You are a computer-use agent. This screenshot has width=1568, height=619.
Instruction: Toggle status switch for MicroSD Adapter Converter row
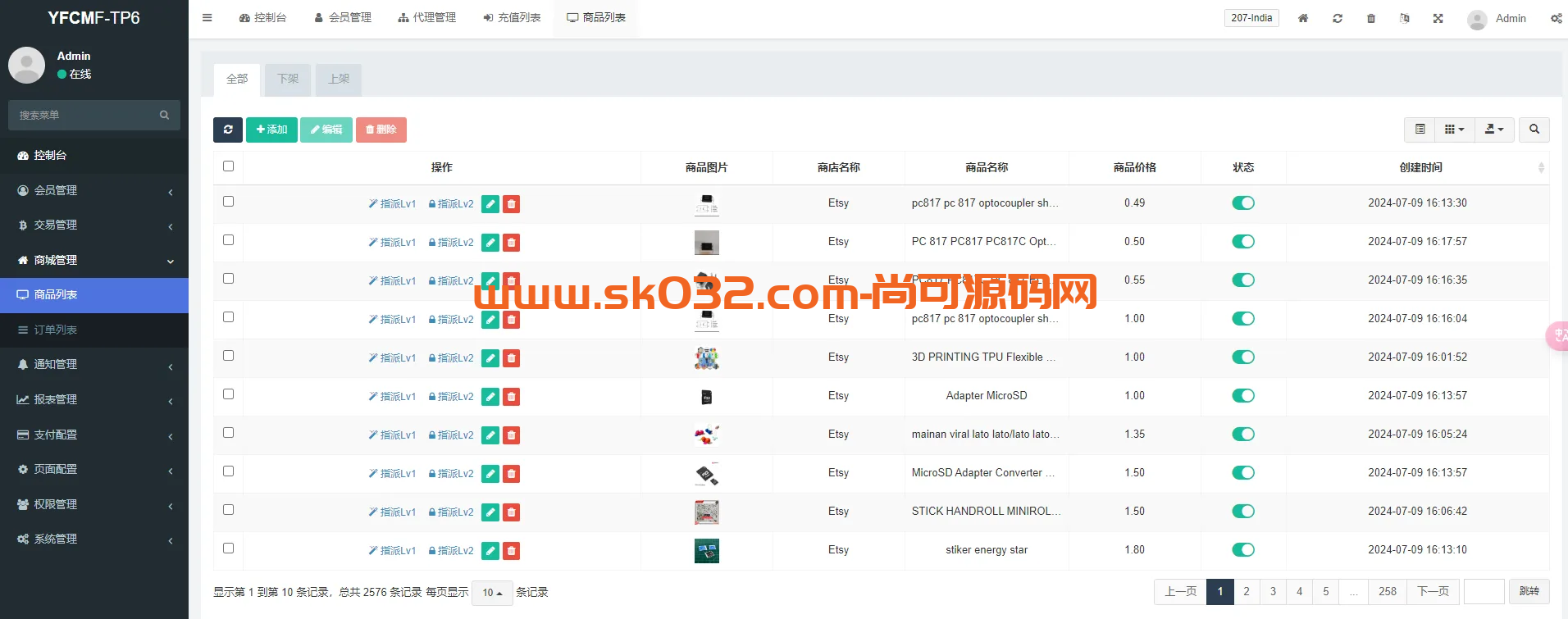(1243, 473)
